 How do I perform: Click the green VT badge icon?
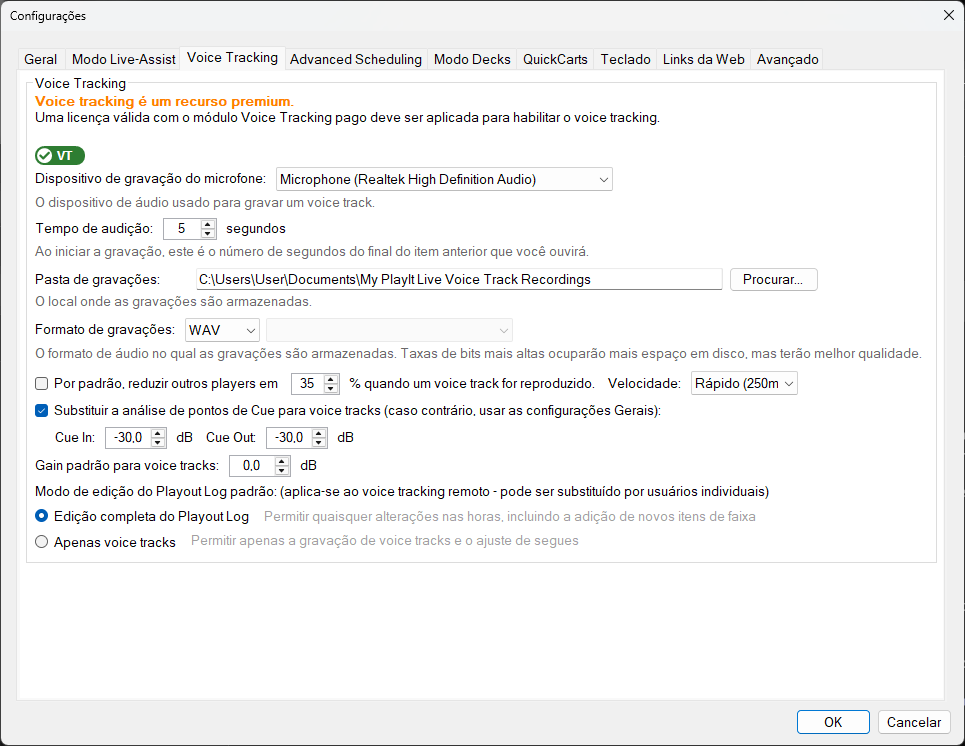(x=60, y=156)
